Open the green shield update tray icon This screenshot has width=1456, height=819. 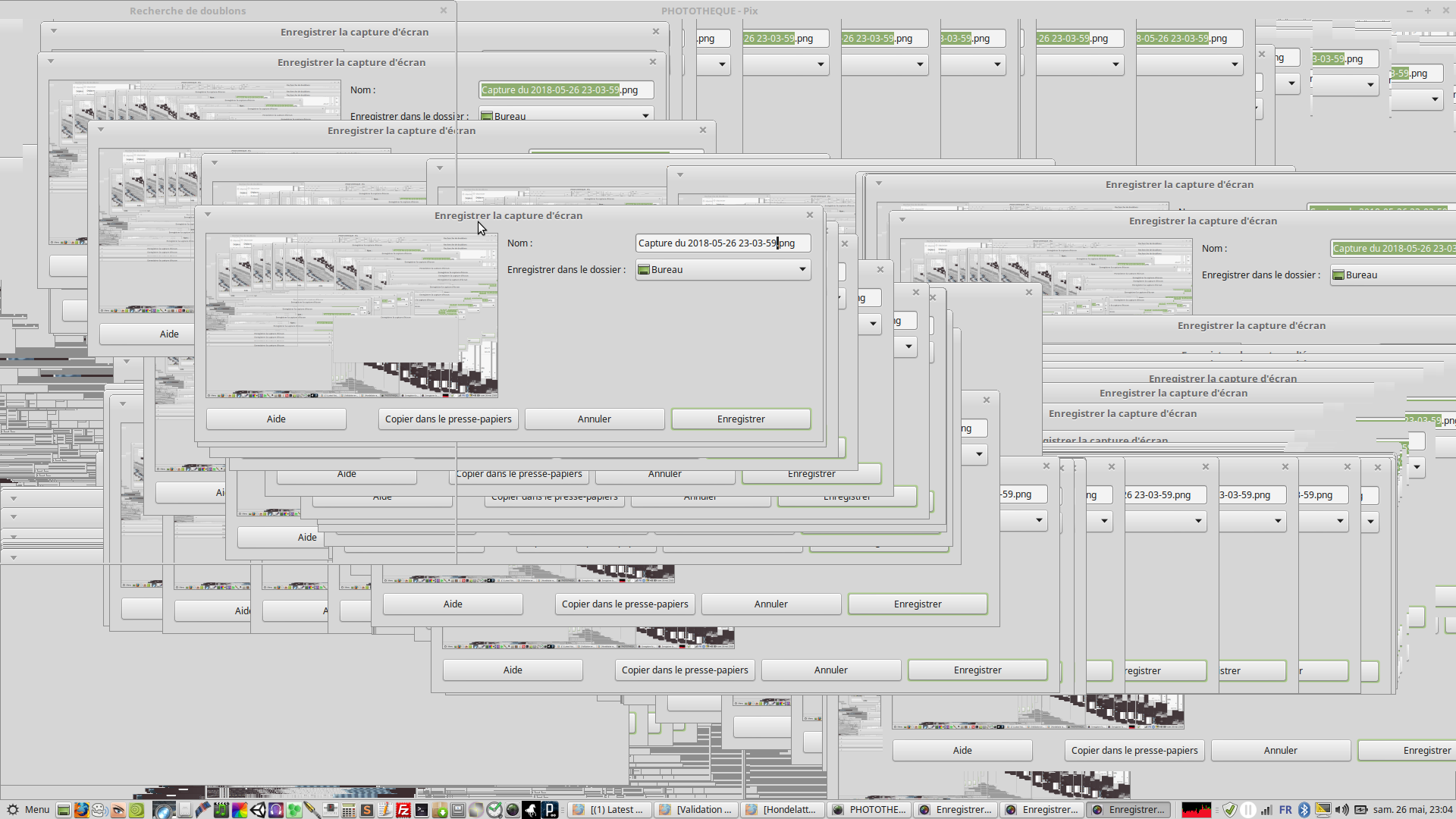[x=1230, y=810]
